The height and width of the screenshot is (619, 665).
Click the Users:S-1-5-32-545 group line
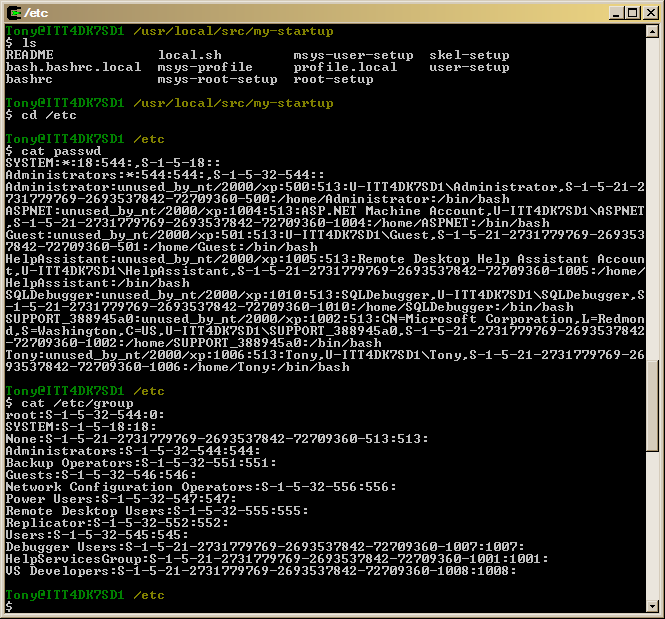click(97, 535)
